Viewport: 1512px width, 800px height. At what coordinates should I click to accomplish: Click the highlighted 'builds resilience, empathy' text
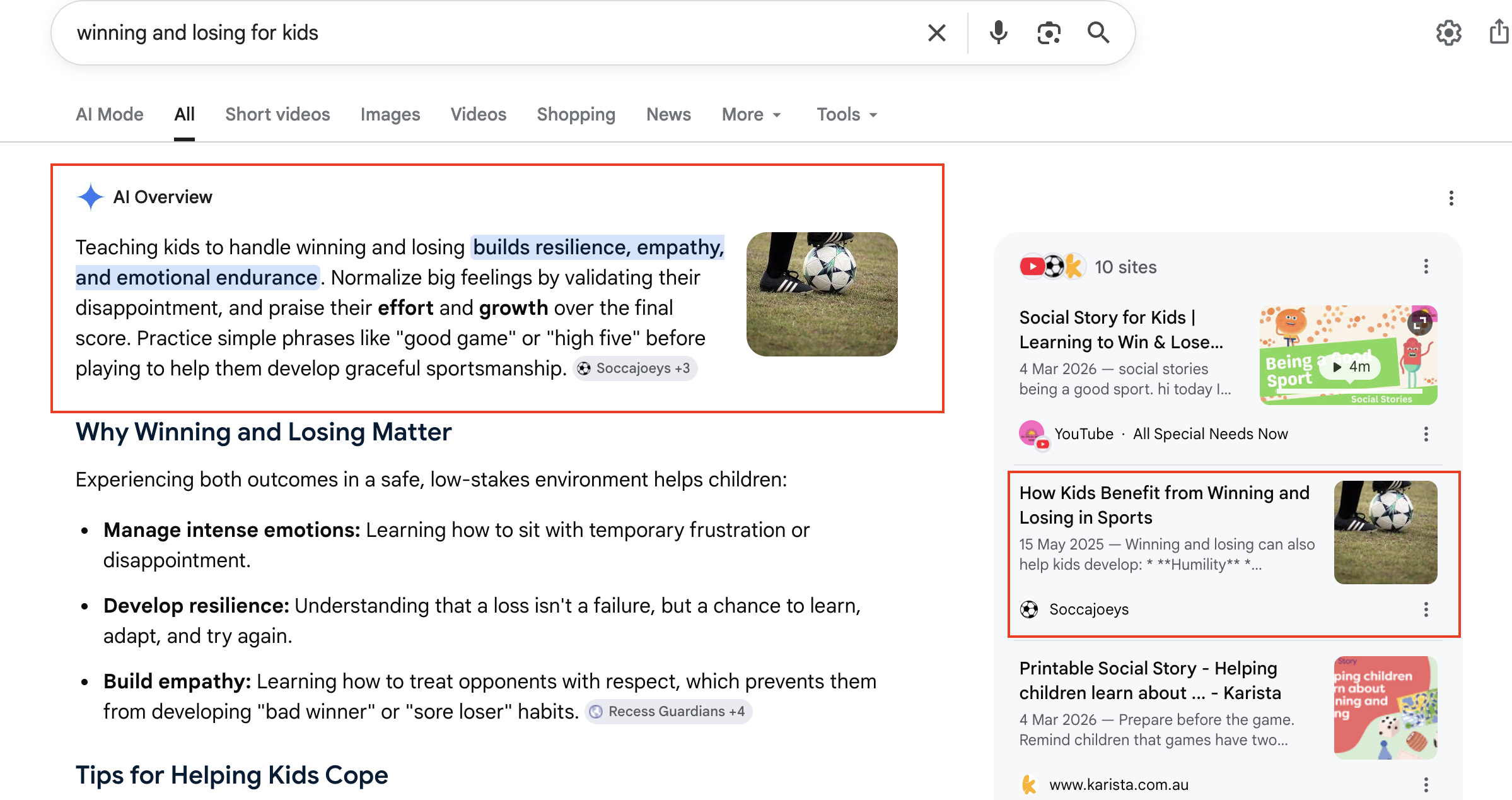click(x=598, y=247)
